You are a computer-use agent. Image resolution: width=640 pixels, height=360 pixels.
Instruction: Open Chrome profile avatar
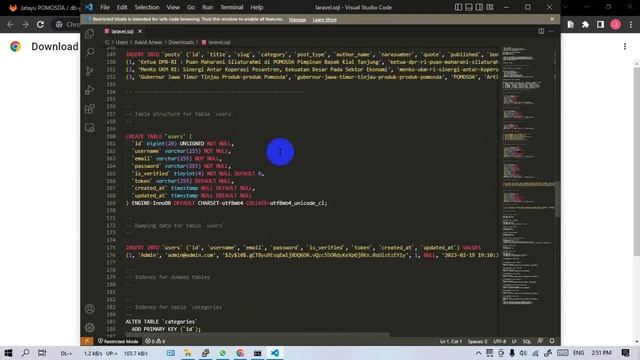(x=616, y=24)
